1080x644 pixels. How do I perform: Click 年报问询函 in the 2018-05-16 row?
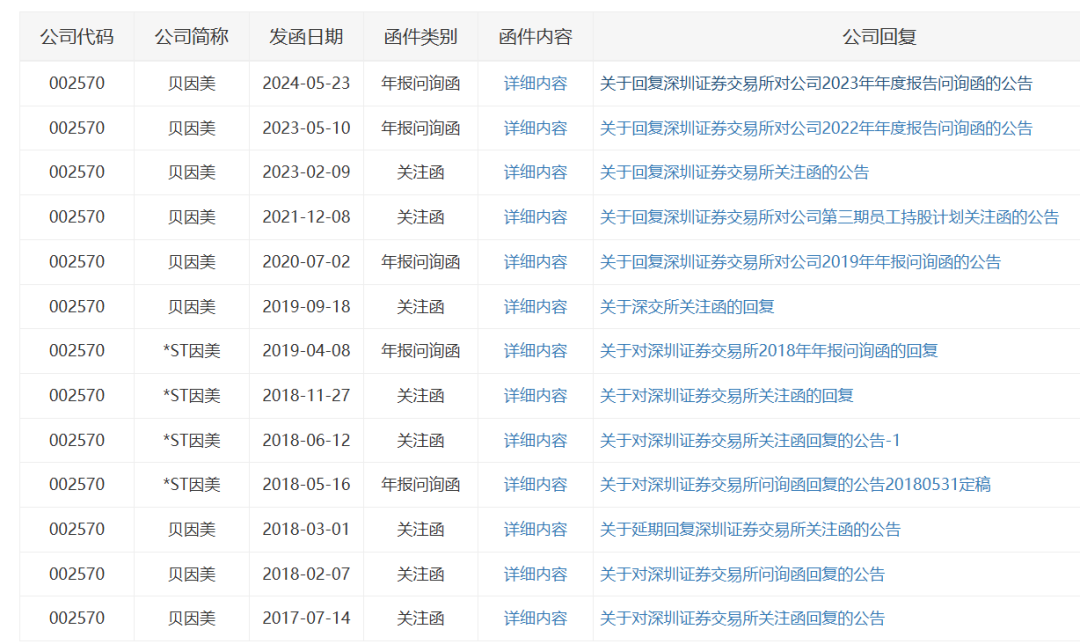420,484
